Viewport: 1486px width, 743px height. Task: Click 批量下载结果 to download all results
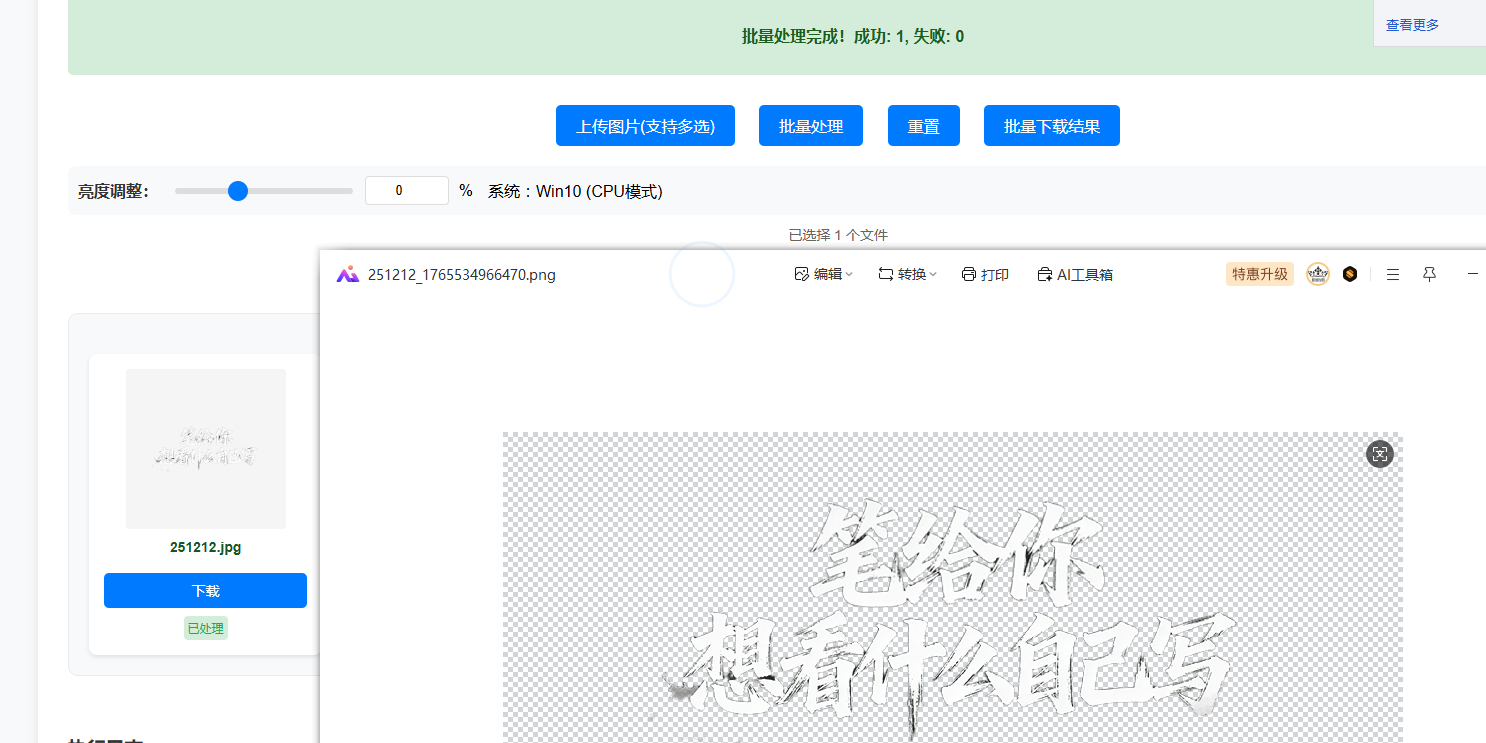click(1051, 126)
